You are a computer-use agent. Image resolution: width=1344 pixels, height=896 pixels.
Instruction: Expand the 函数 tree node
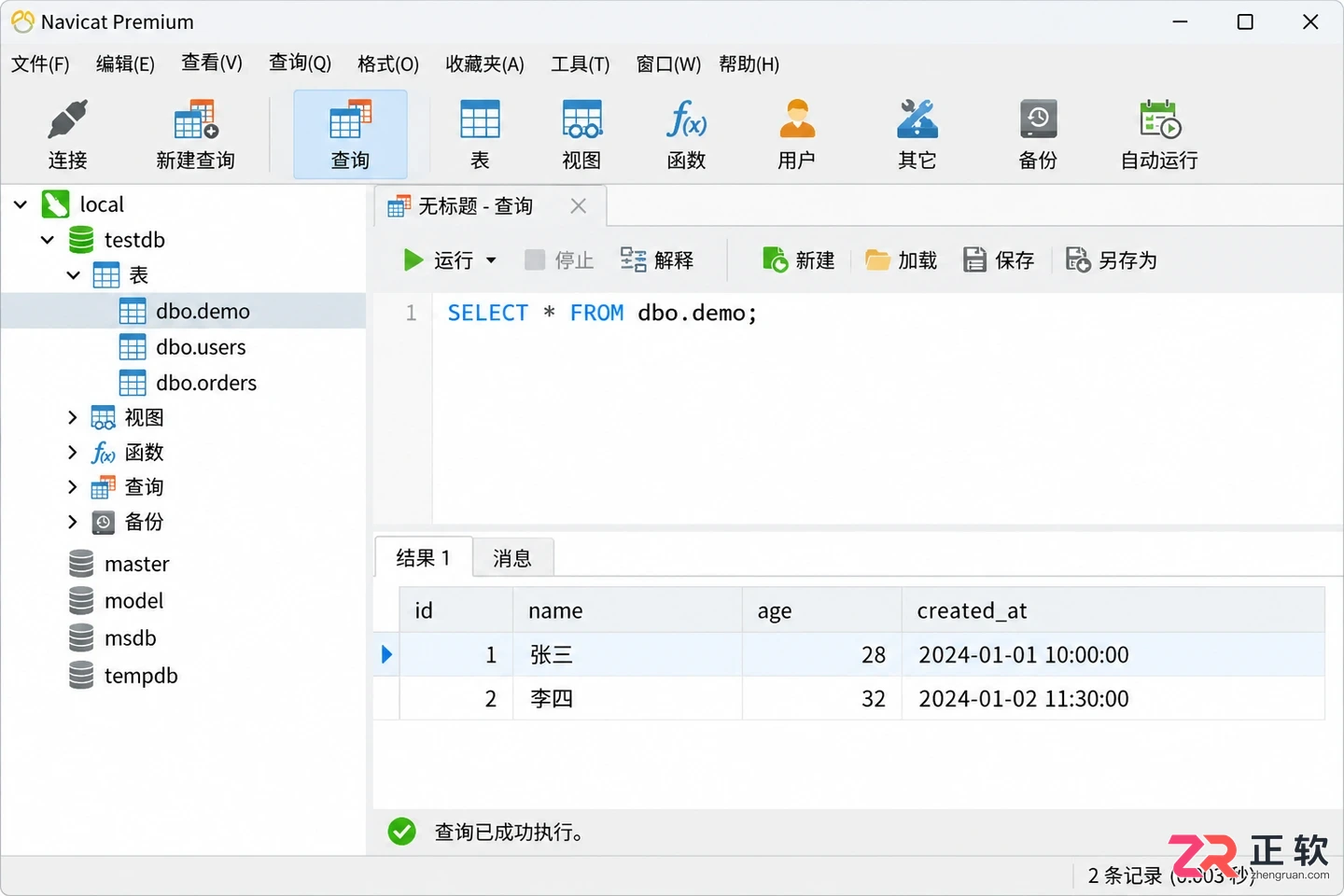pos(73,452)
